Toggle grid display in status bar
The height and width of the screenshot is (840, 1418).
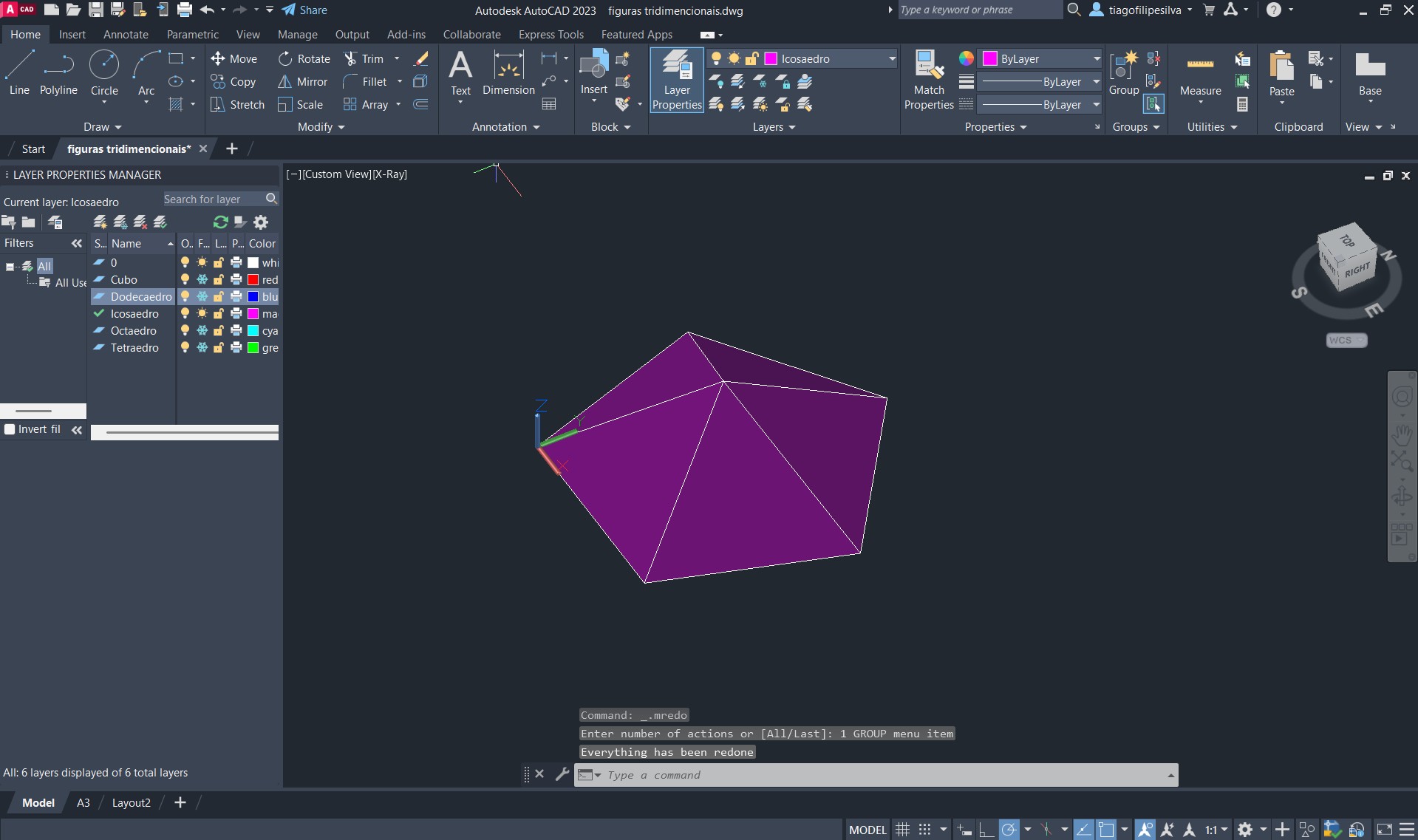(x=902, y=830)
